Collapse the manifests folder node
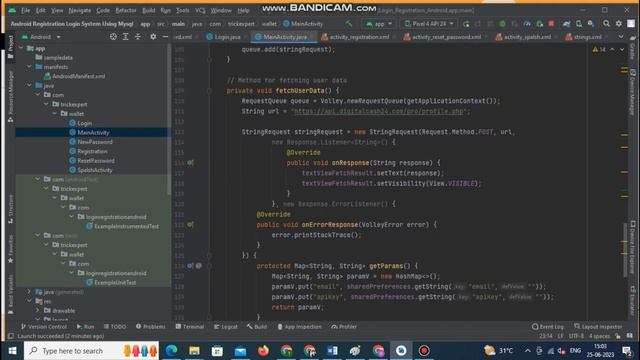Image resolution: width=640 pixels, height=360 pixels. point(29,67)
